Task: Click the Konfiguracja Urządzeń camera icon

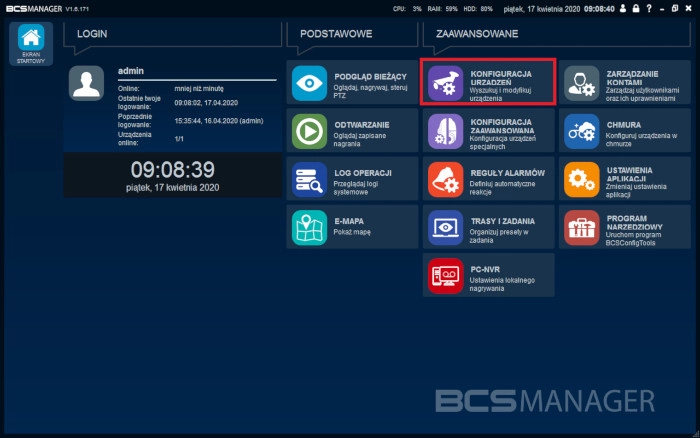Action: (x=446, y=83)
